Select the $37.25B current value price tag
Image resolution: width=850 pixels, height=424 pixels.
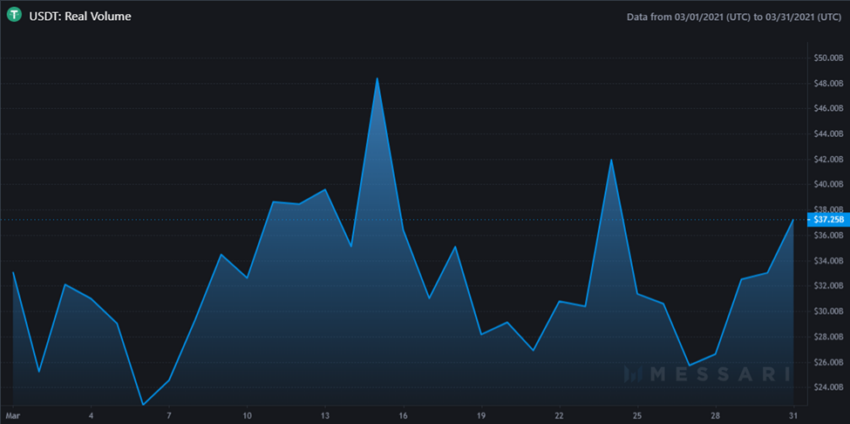[x=828, y=220]
